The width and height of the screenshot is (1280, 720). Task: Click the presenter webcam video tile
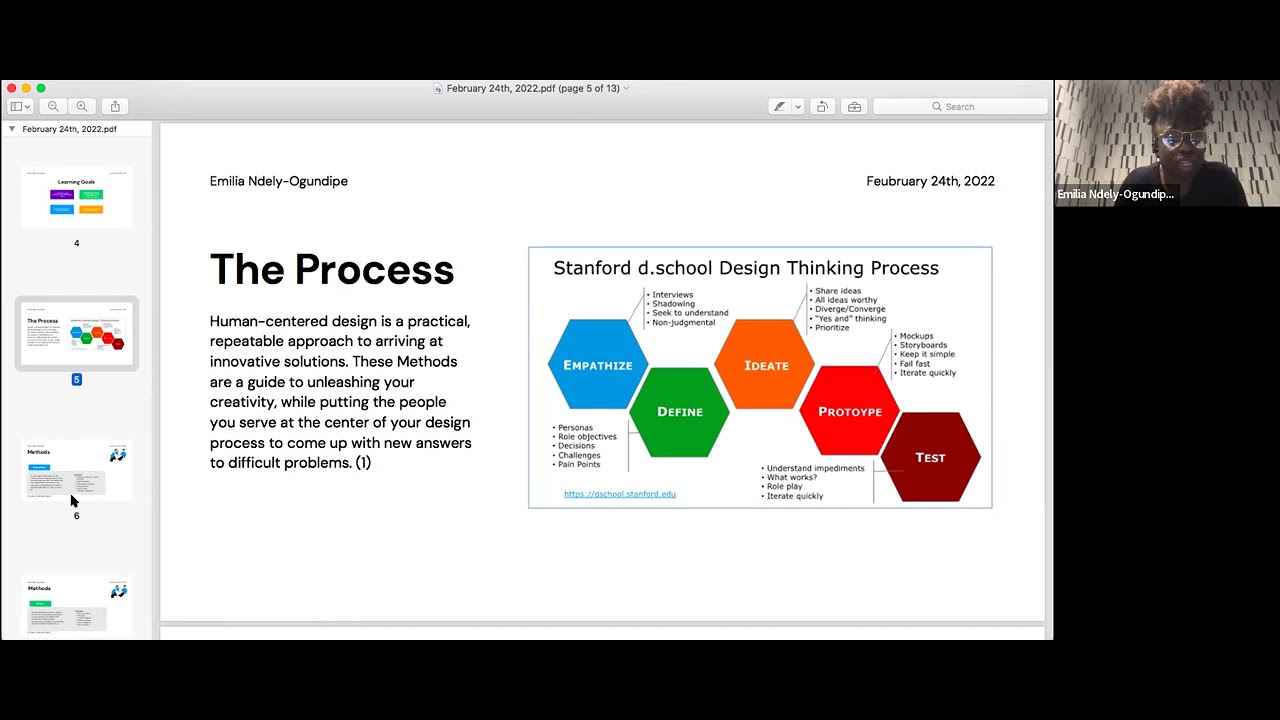[1167, 143]
